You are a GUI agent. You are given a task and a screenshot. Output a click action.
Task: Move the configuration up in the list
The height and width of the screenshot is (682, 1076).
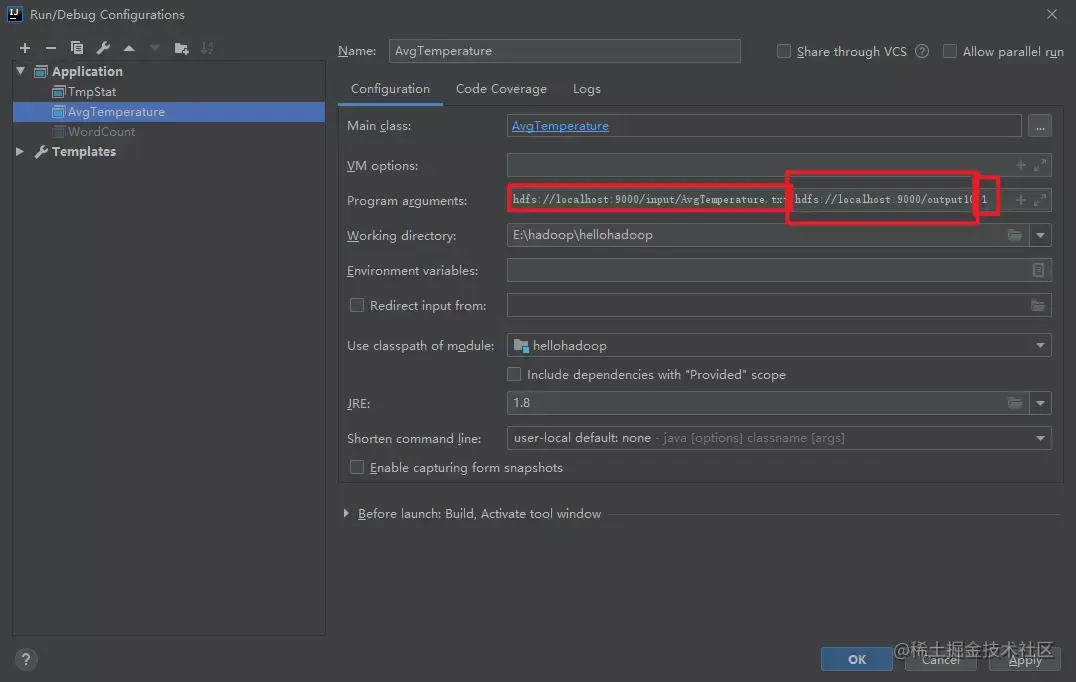[129, 48]
